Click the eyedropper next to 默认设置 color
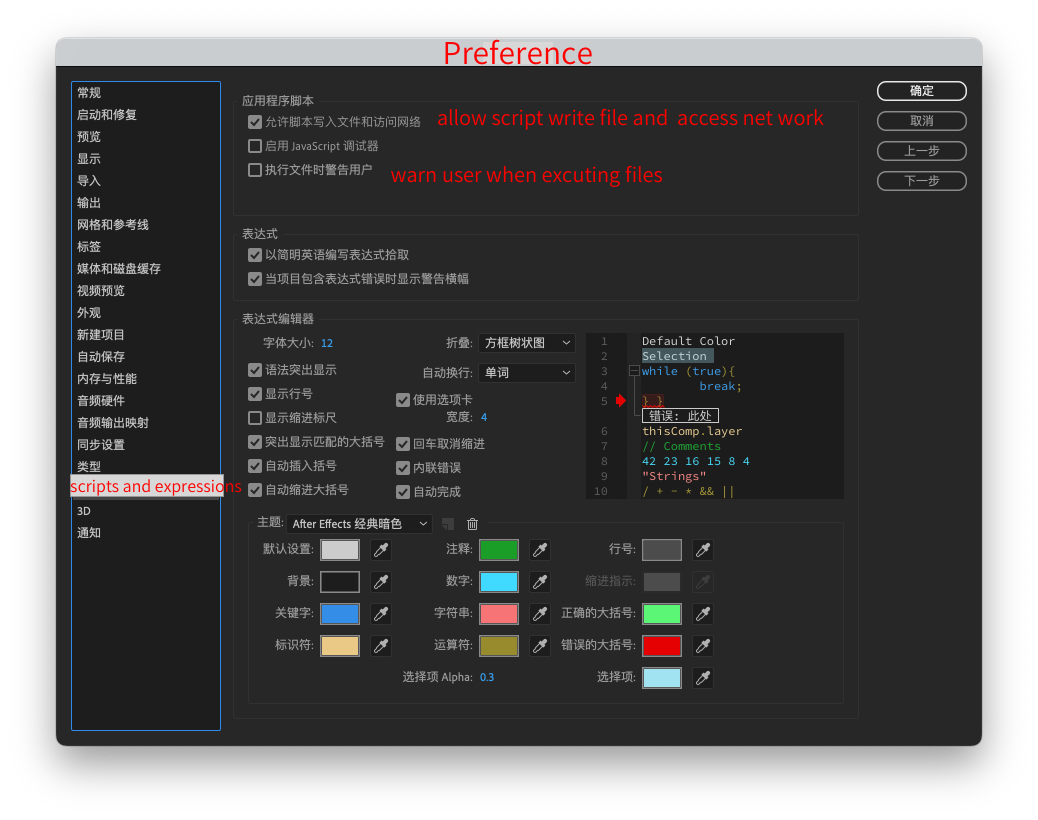 click(x=380, y=549)
